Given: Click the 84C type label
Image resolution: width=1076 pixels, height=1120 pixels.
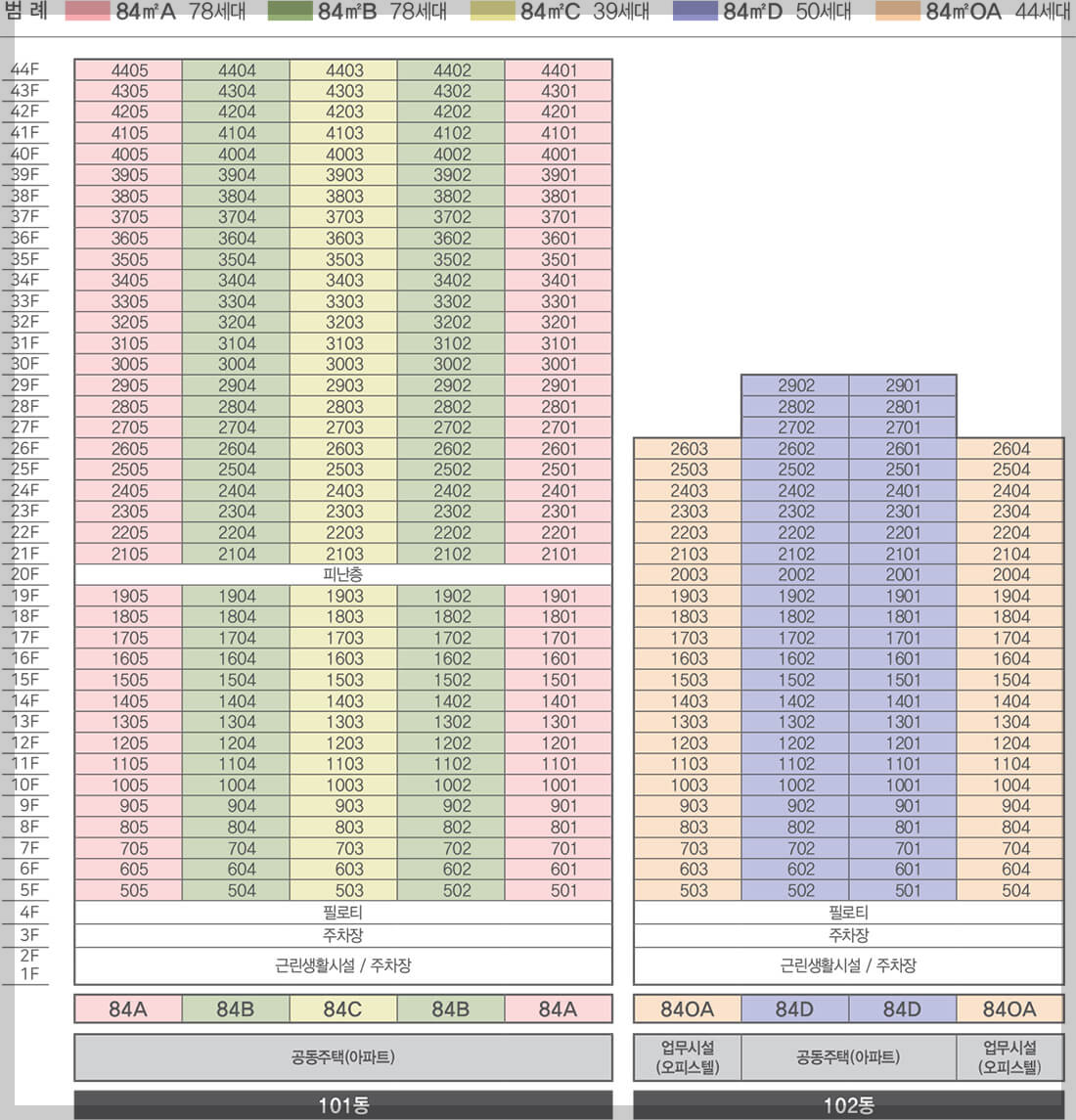Looking at the screenshot, I should tap(343, 1009).
